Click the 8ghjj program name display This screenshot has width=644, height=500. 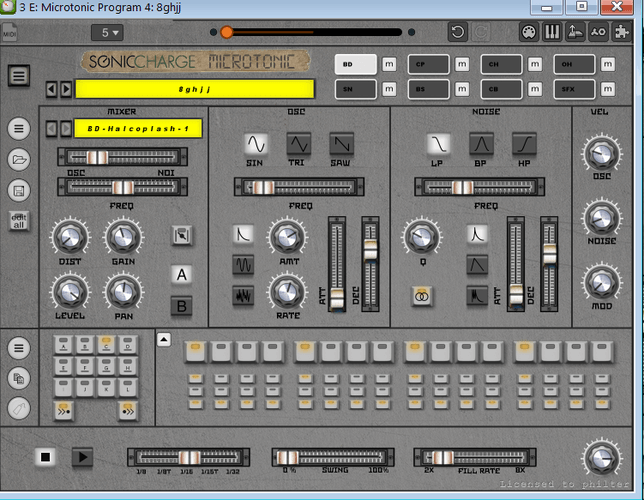tap(195, 89)
